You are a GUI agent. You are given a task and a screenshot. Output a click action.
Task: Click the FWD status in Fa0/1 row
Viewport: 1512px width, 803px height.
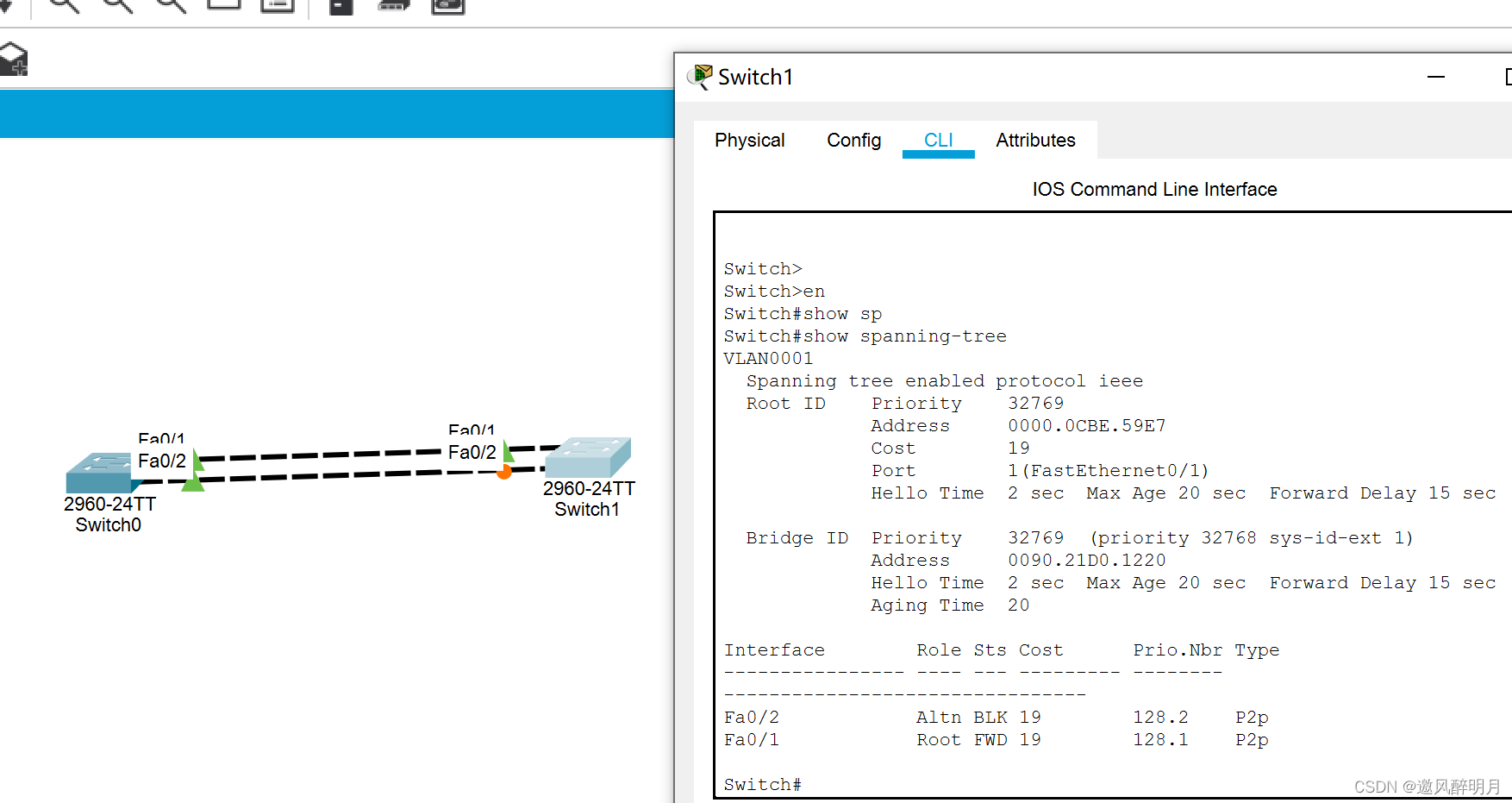pos(990,740)
